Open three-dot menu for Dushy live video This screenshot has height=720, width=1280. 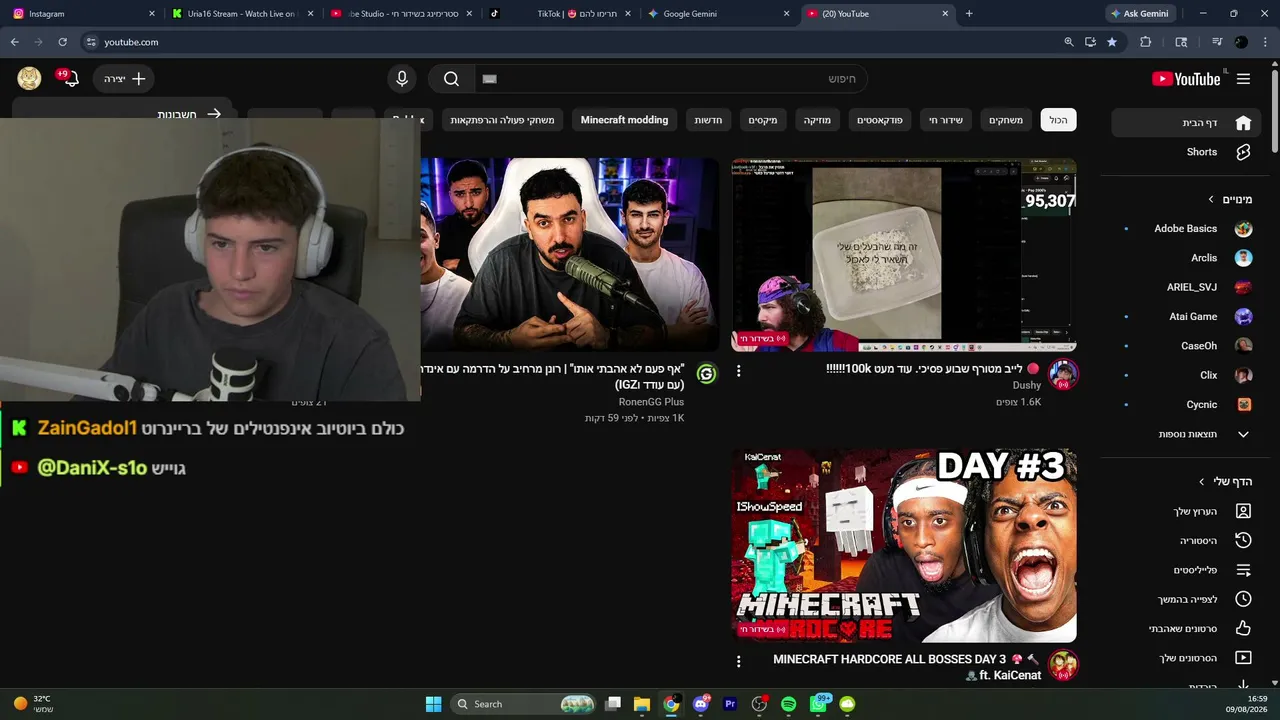tap(739, 371)
